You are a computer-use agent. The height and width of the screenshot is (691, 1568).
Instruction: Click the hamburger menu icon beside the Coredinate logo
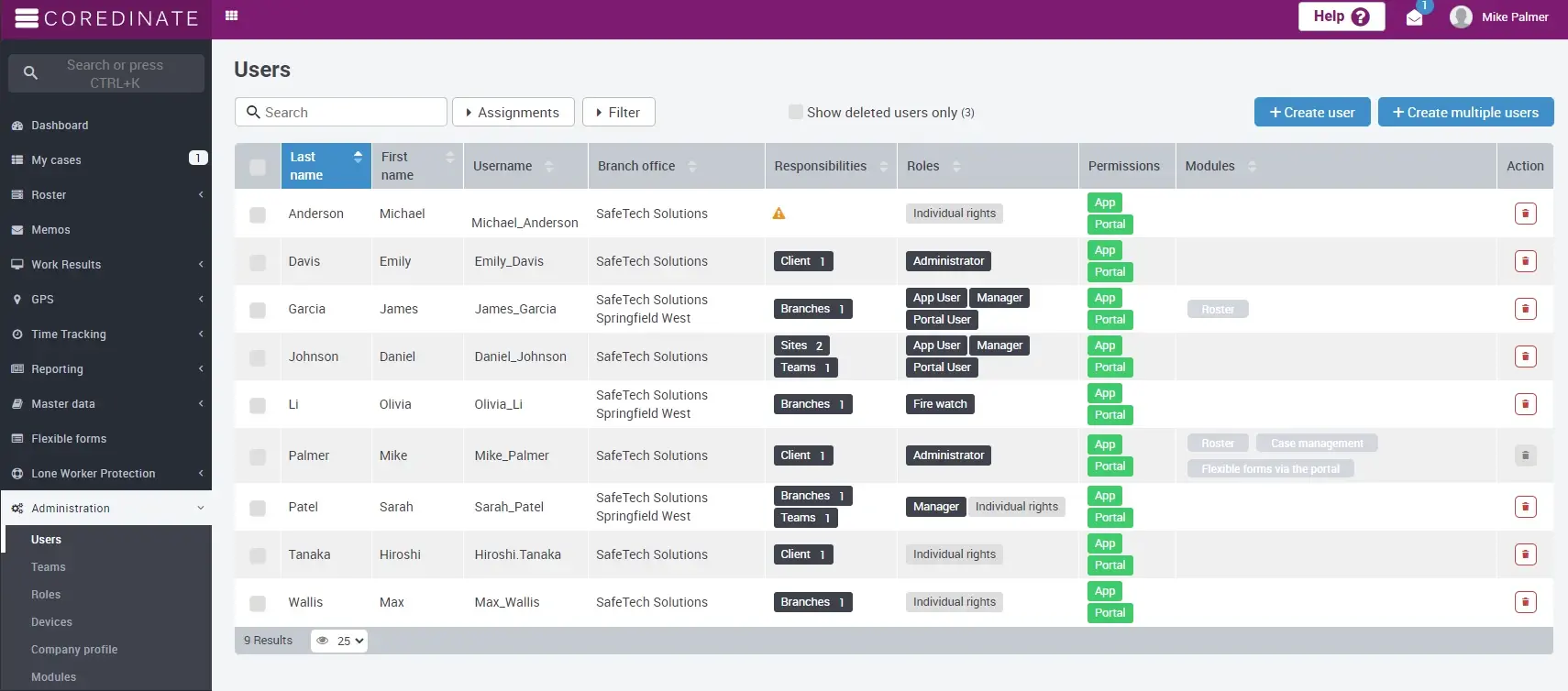coord(27,18)
